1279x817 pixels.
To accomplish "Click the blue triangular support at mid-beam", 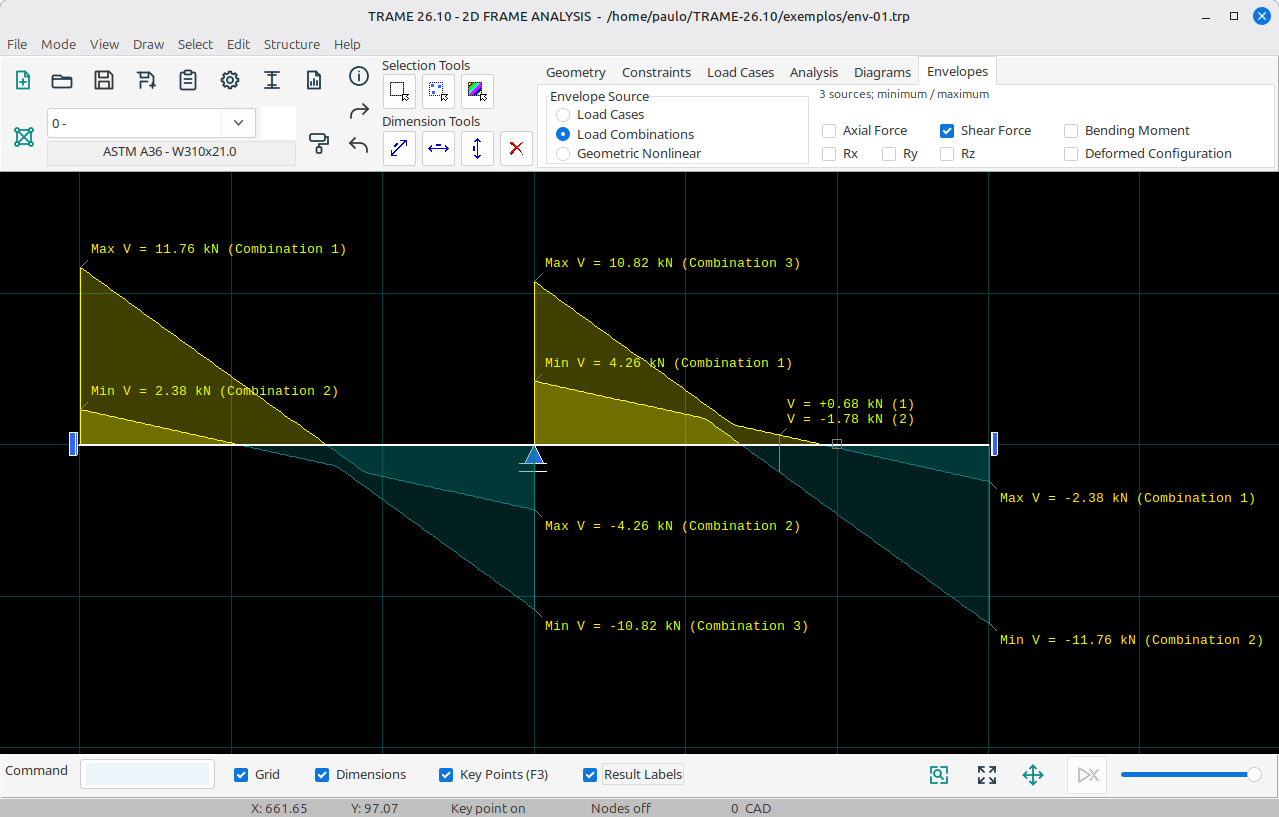I will click(534, 457).
